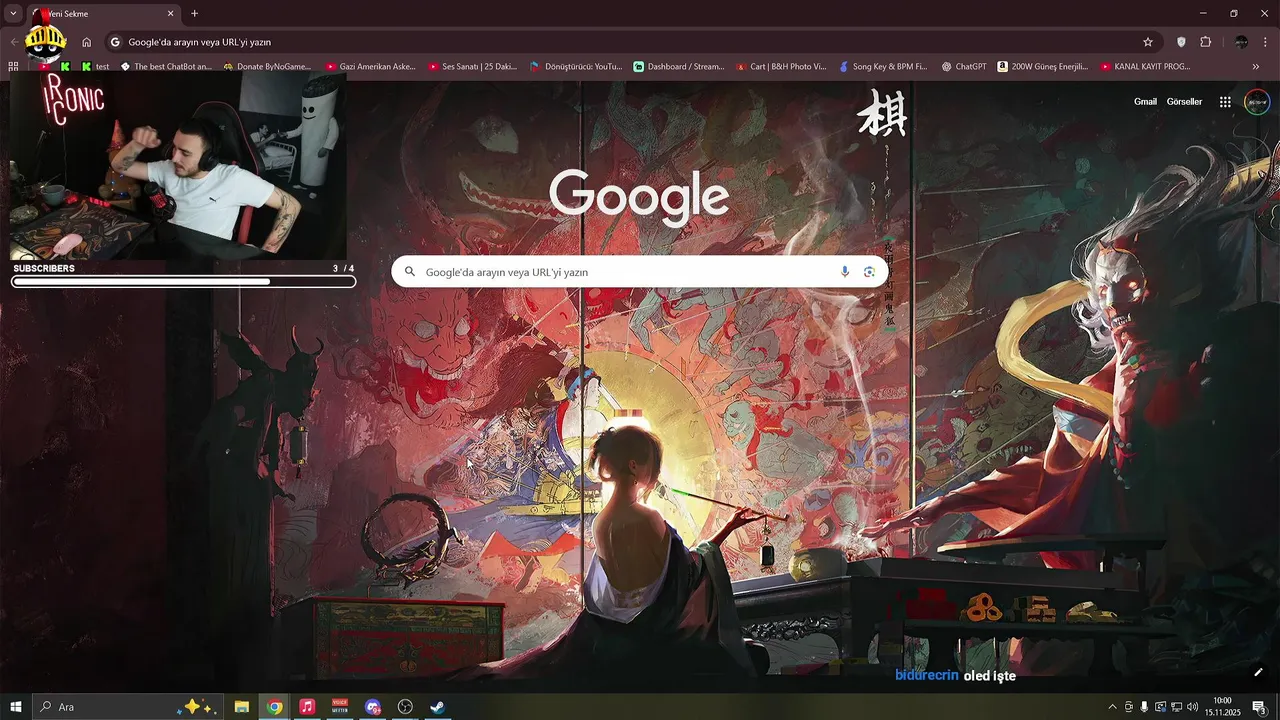
Task: Click the home icon in Chrome toolbar
Action: click(86, 42)
